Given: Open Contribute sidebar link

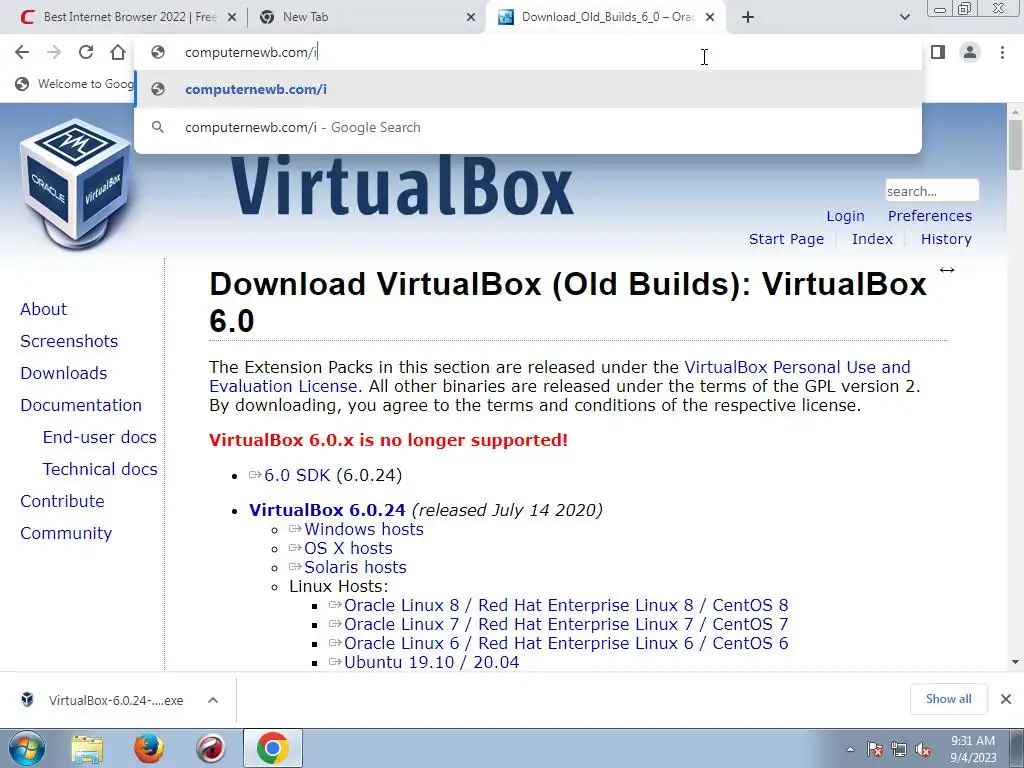Looking at the screenshot, I should pos(63,501).
